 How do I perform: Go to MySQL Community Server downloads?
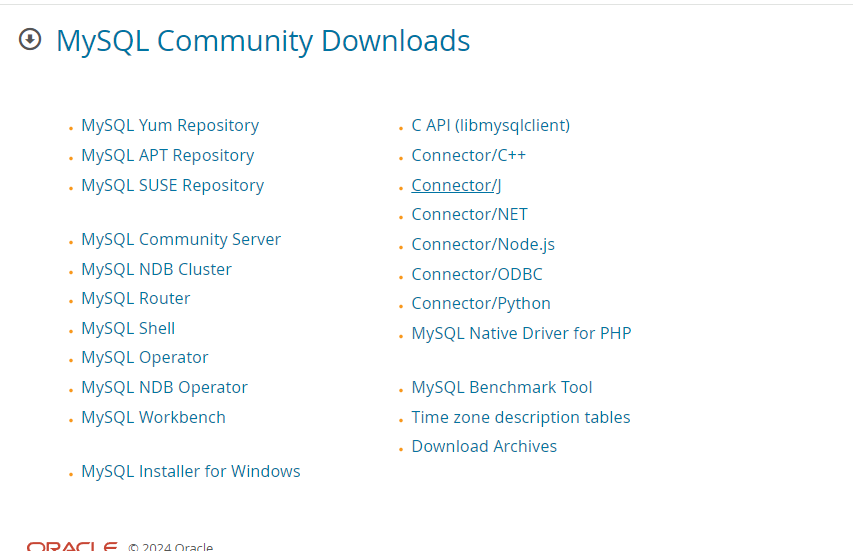coord(181,239)
